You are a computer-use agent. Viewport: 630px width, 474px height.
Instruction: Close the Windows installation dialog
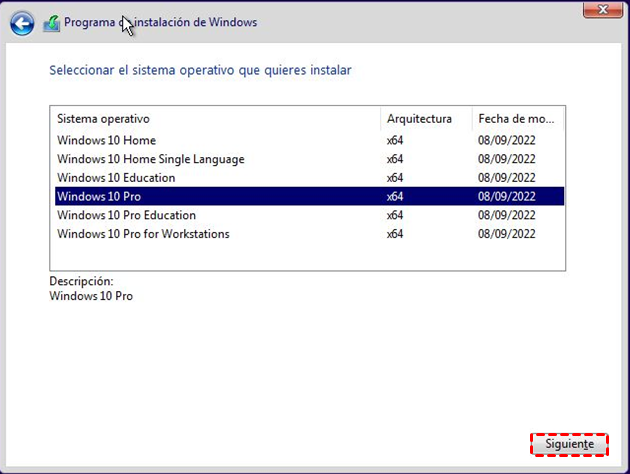click(603, 10)
